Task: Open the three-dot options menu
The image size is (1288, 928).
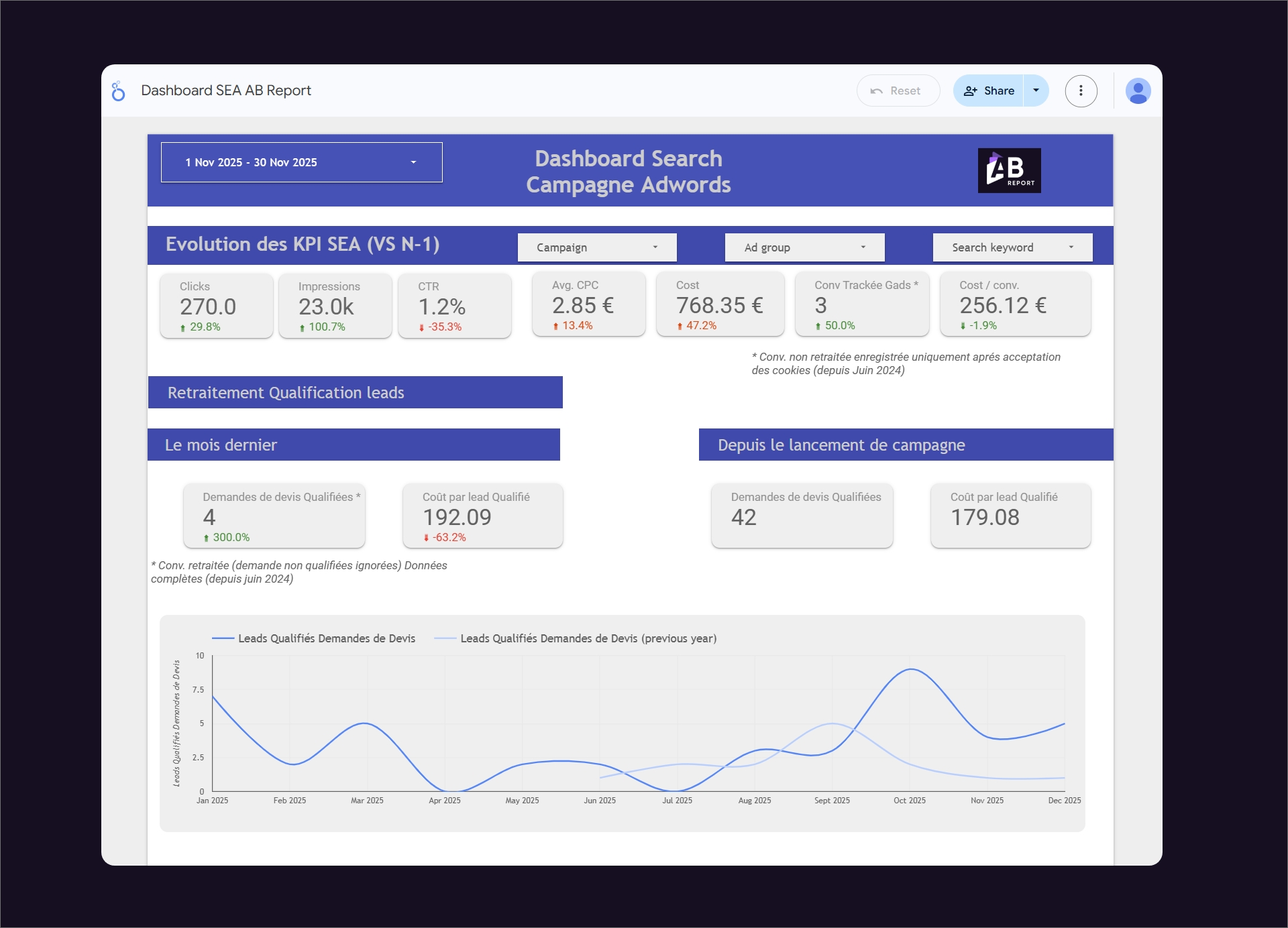Action: point(1081,91)
